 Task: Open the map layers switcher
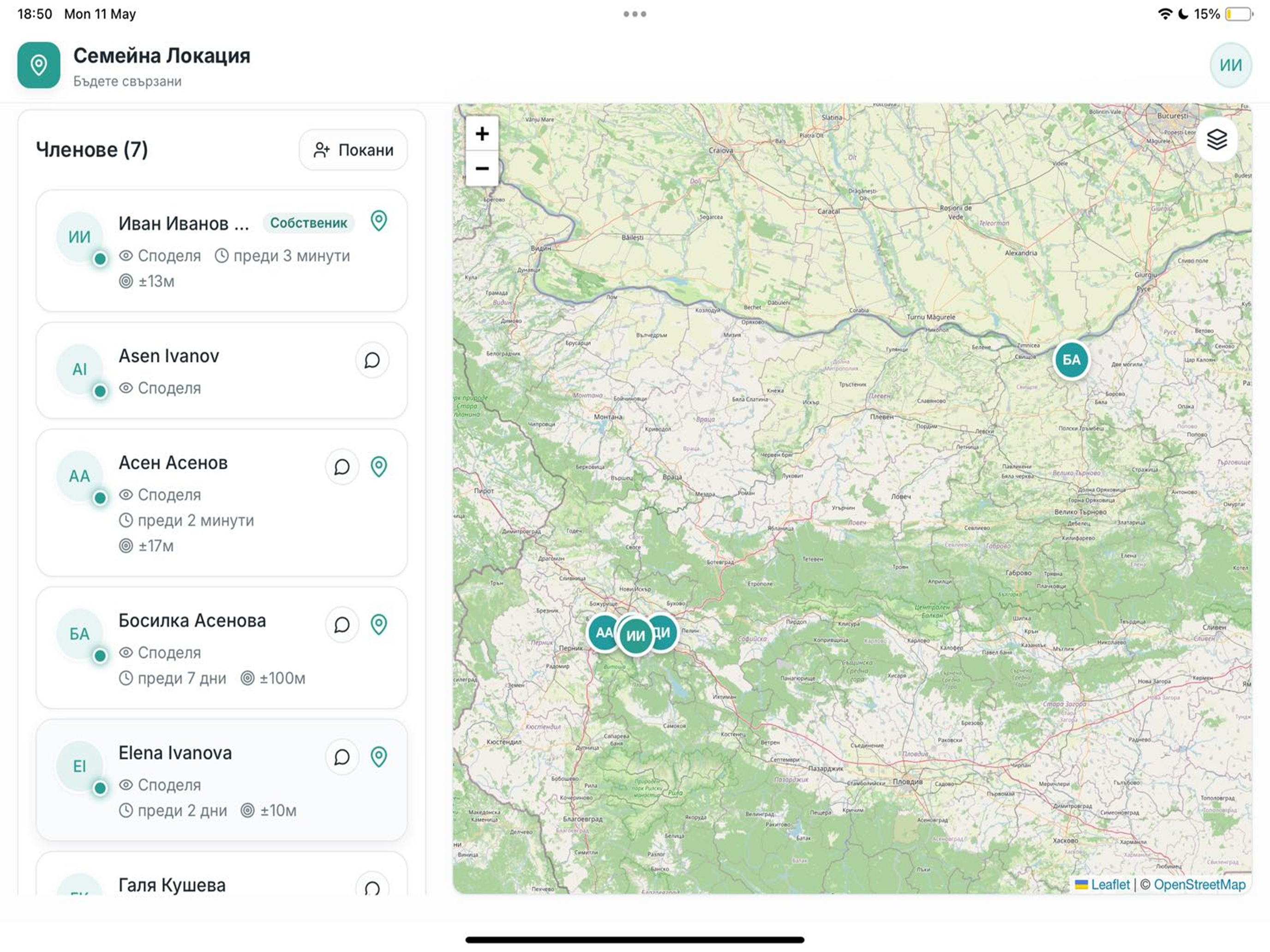coord(1216,139)
